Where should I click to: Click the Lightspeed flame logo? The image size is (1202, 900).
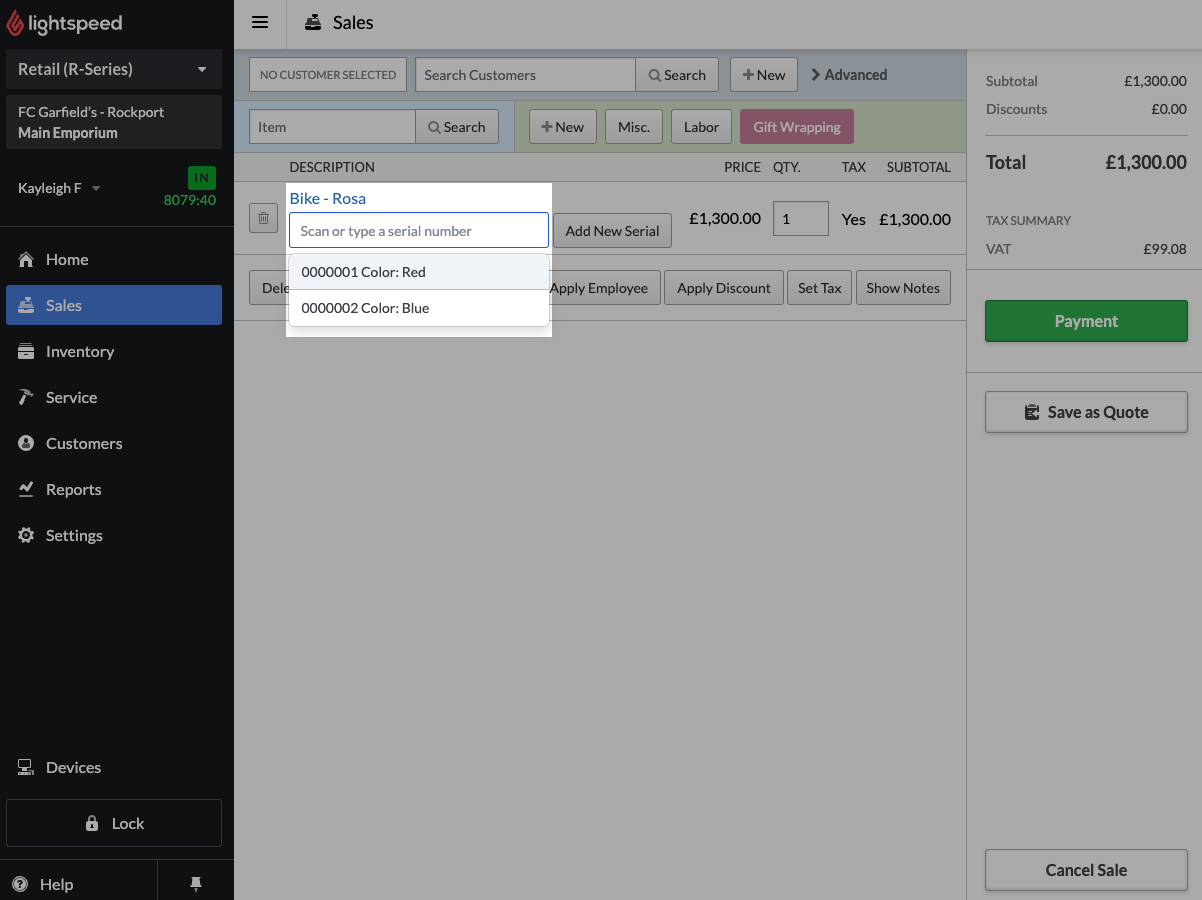coord(15,23)
